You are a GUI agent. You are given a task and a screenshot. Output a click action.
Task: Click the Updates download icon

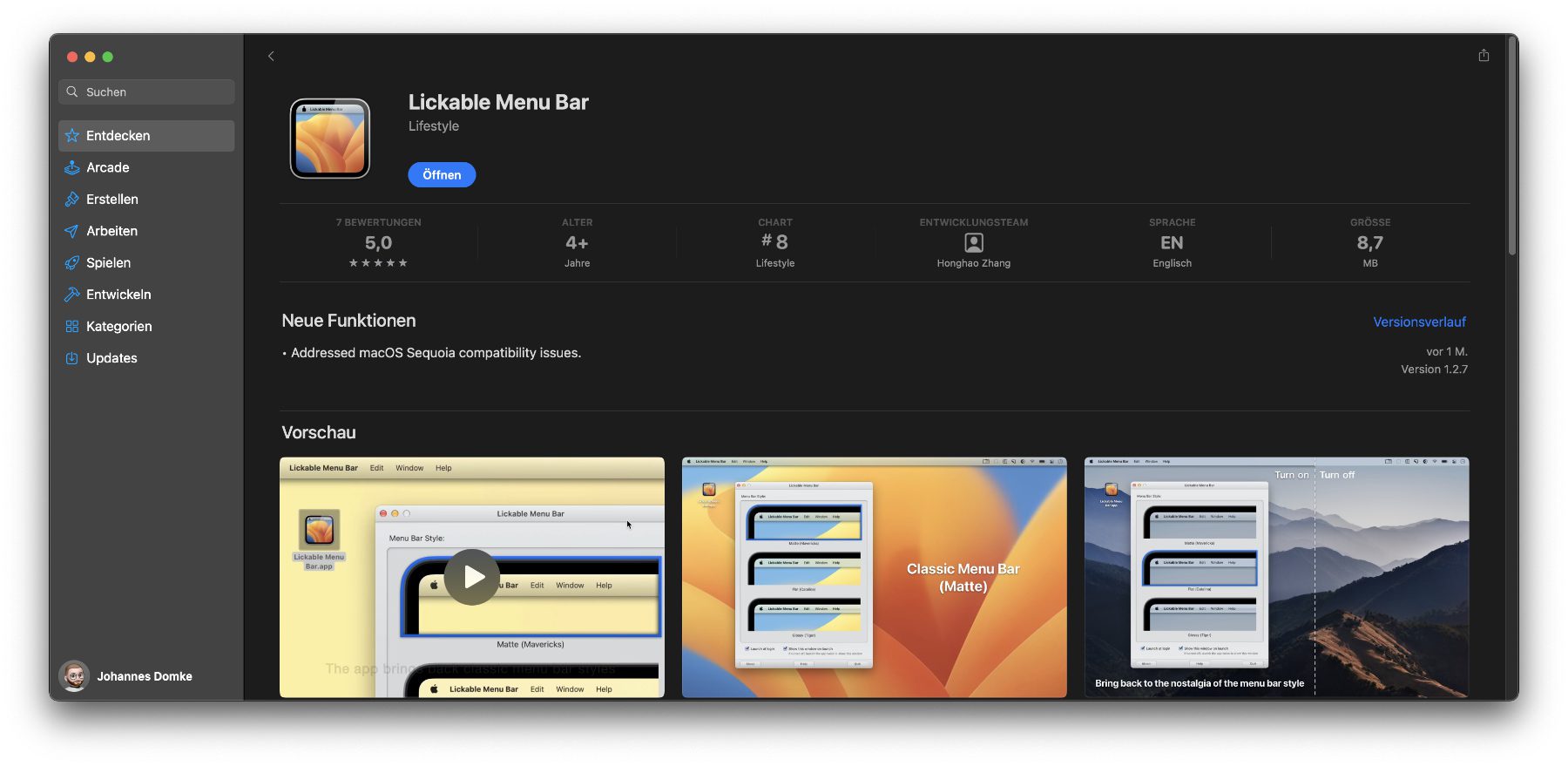click(72, 358)
